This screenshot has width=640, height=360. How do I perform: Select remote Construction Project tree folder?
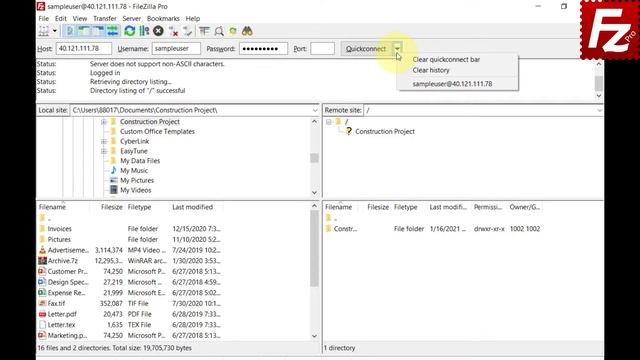point(385,131)
